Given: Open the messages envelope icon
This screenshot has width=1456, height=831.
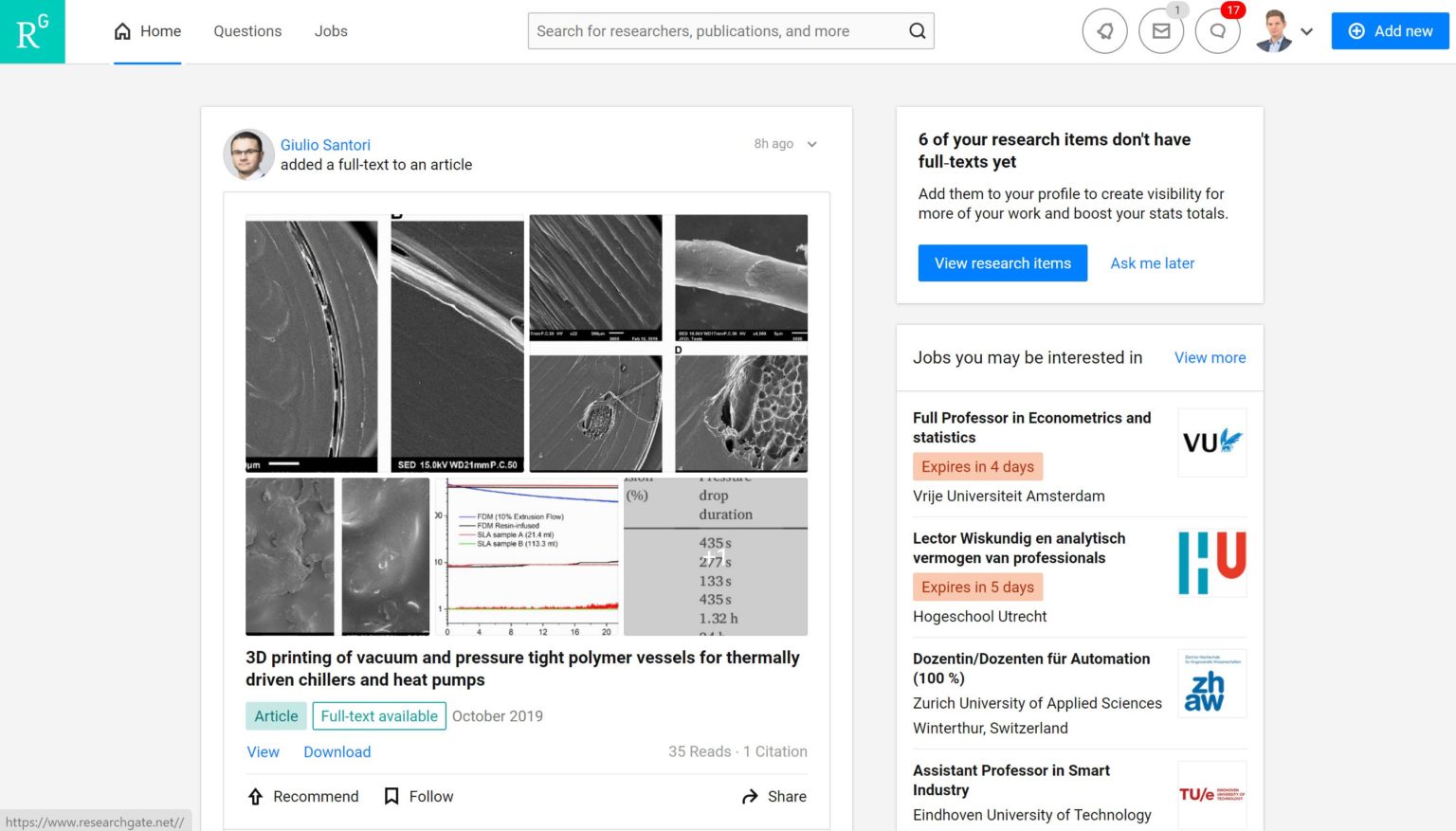Looking at the screenshot, I should click(x=1161, y=31).
